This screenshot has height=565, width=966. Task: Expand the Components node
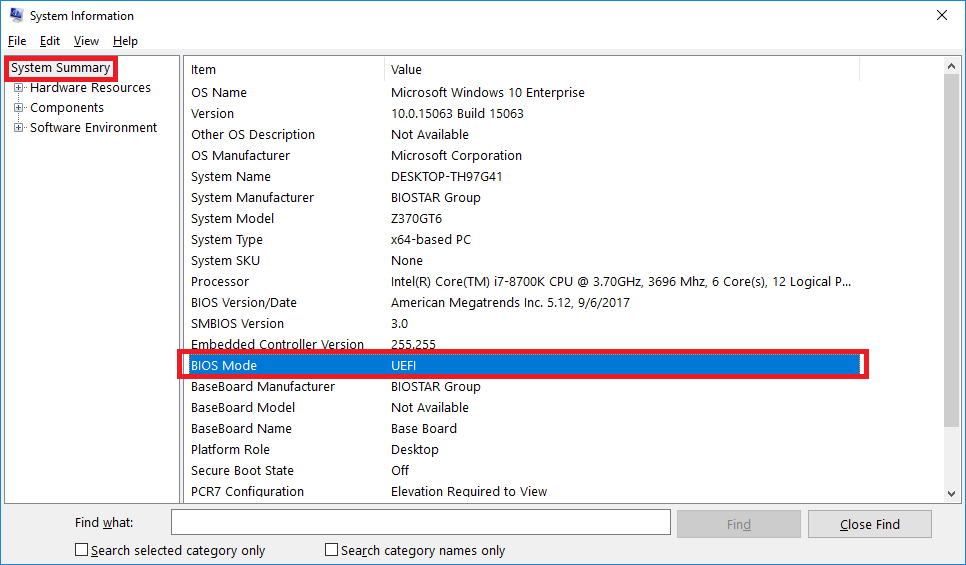(18, 108)
